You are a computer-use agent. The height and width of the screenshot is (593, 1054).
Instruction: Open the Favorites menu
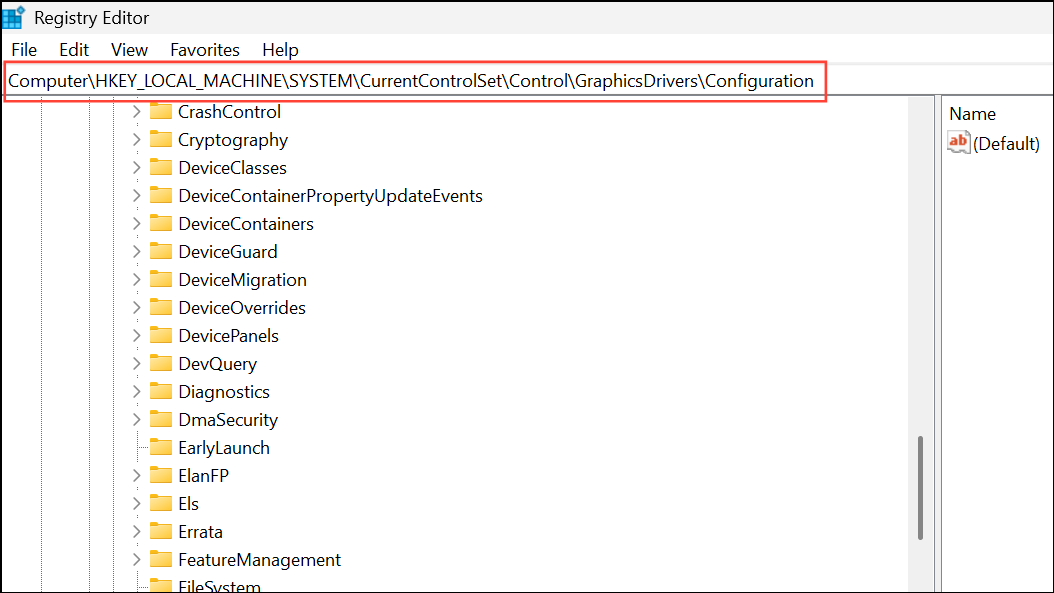(204, 49)
